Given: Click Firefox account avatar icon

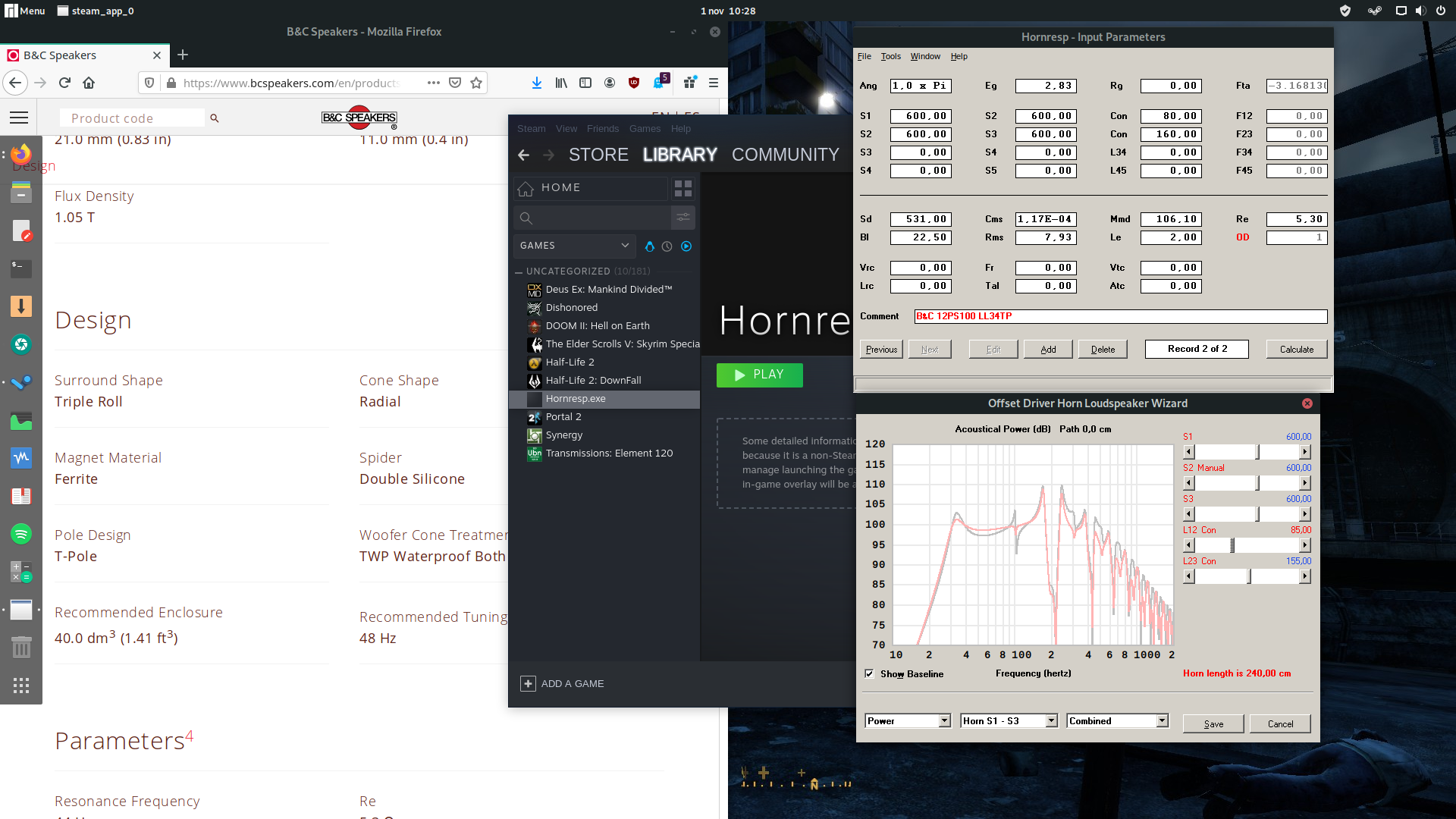Looking at the screenshot, I should pyautogui.click(x=610, y=83).
